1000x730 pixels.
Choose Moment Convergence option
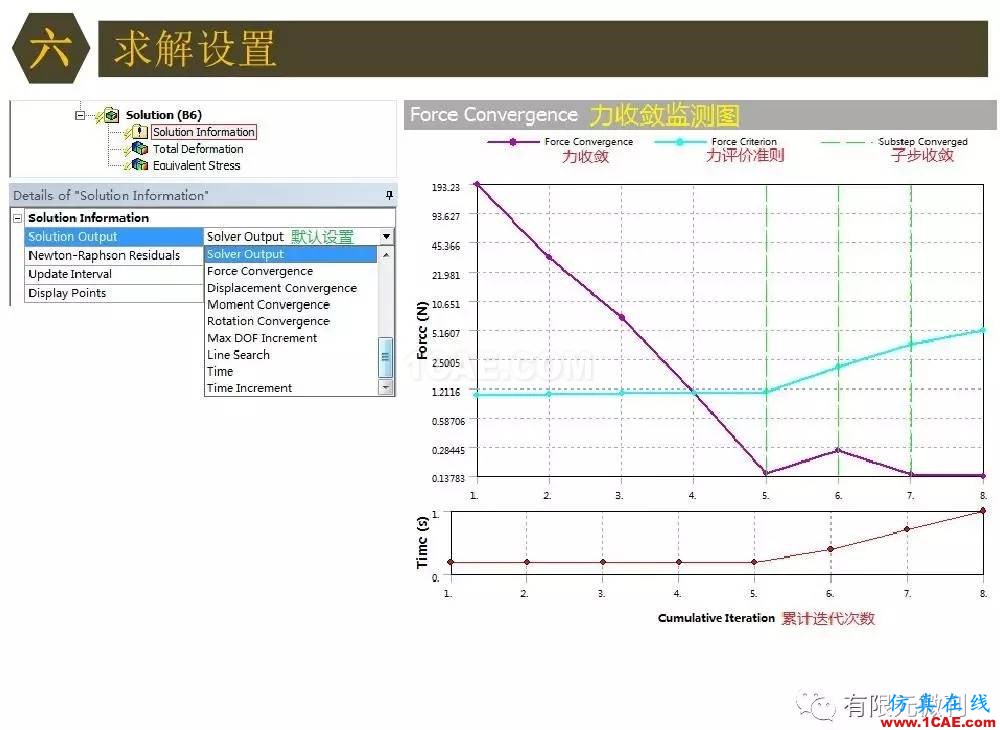tap(291, 305)
